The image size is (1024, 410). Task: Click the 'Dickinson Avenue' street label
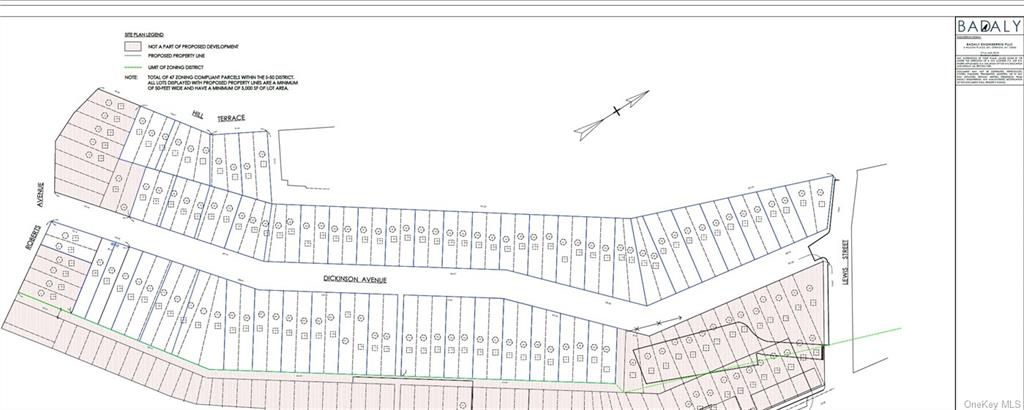click(x=354, y=280)
